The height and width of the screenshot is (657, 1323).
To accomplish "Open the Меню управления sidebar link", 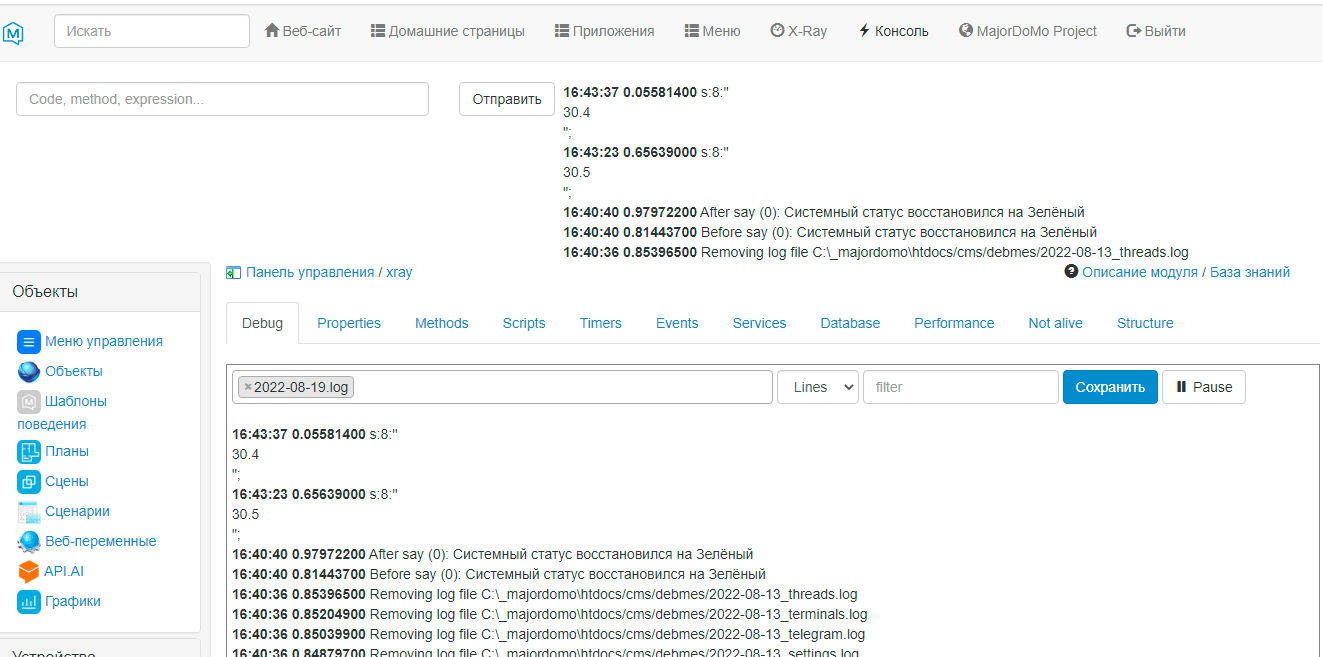I will [104, 341].
